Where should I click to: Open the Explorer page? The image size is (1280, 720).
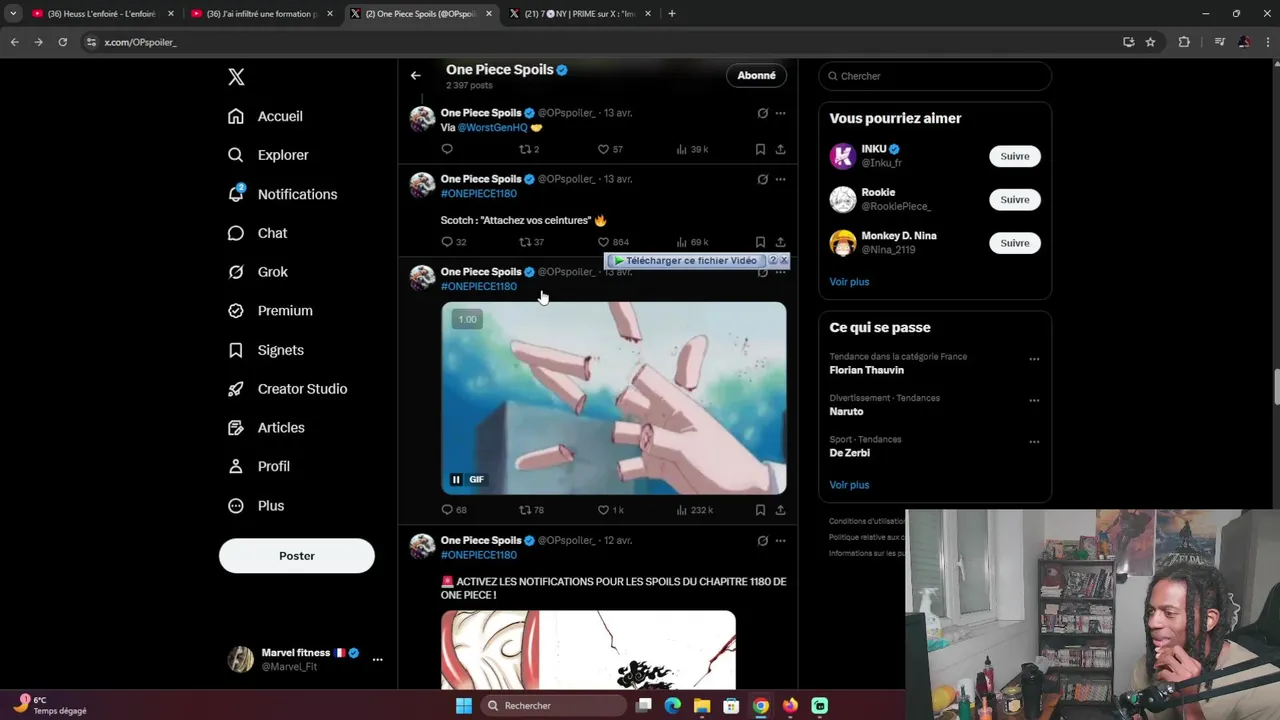268,155
